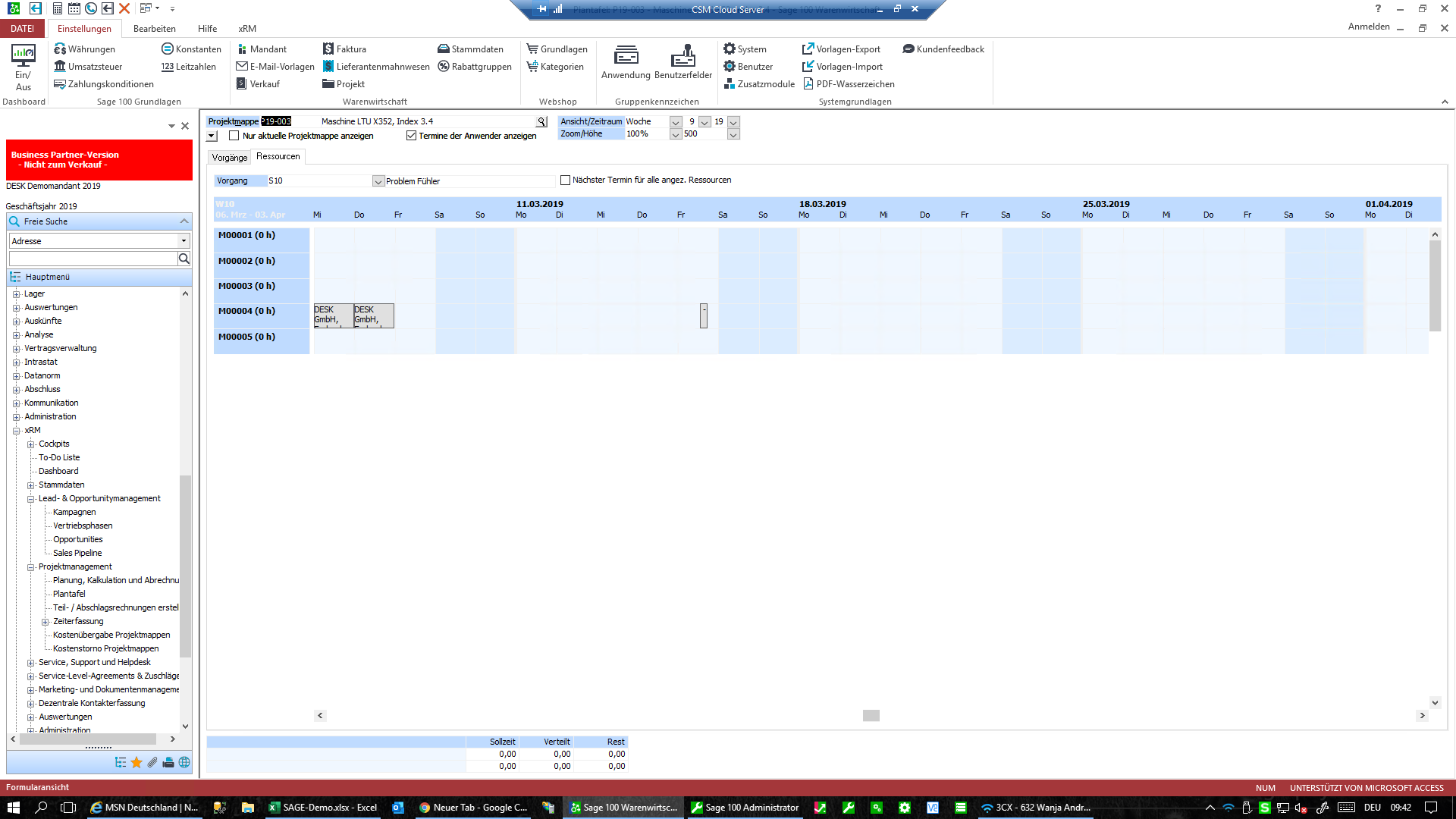Open the DATEI menu
The width and height of the screenshot is (1456, 819).
(x=23, y=29)
